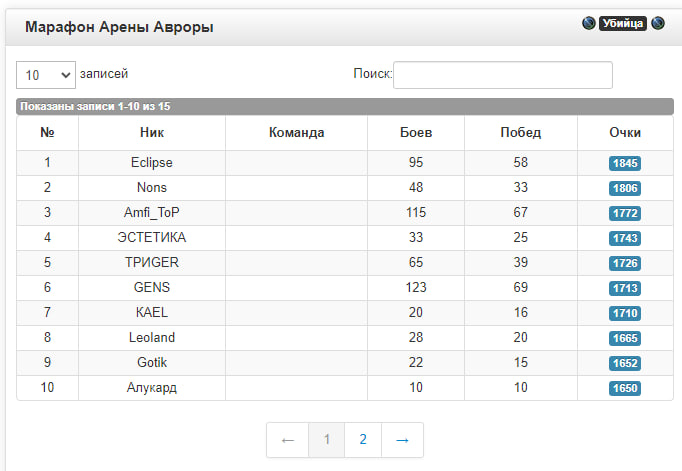This screenshot has height=471, width=682.
Task: Sort by the Боев column header
Action: point(415,133)
